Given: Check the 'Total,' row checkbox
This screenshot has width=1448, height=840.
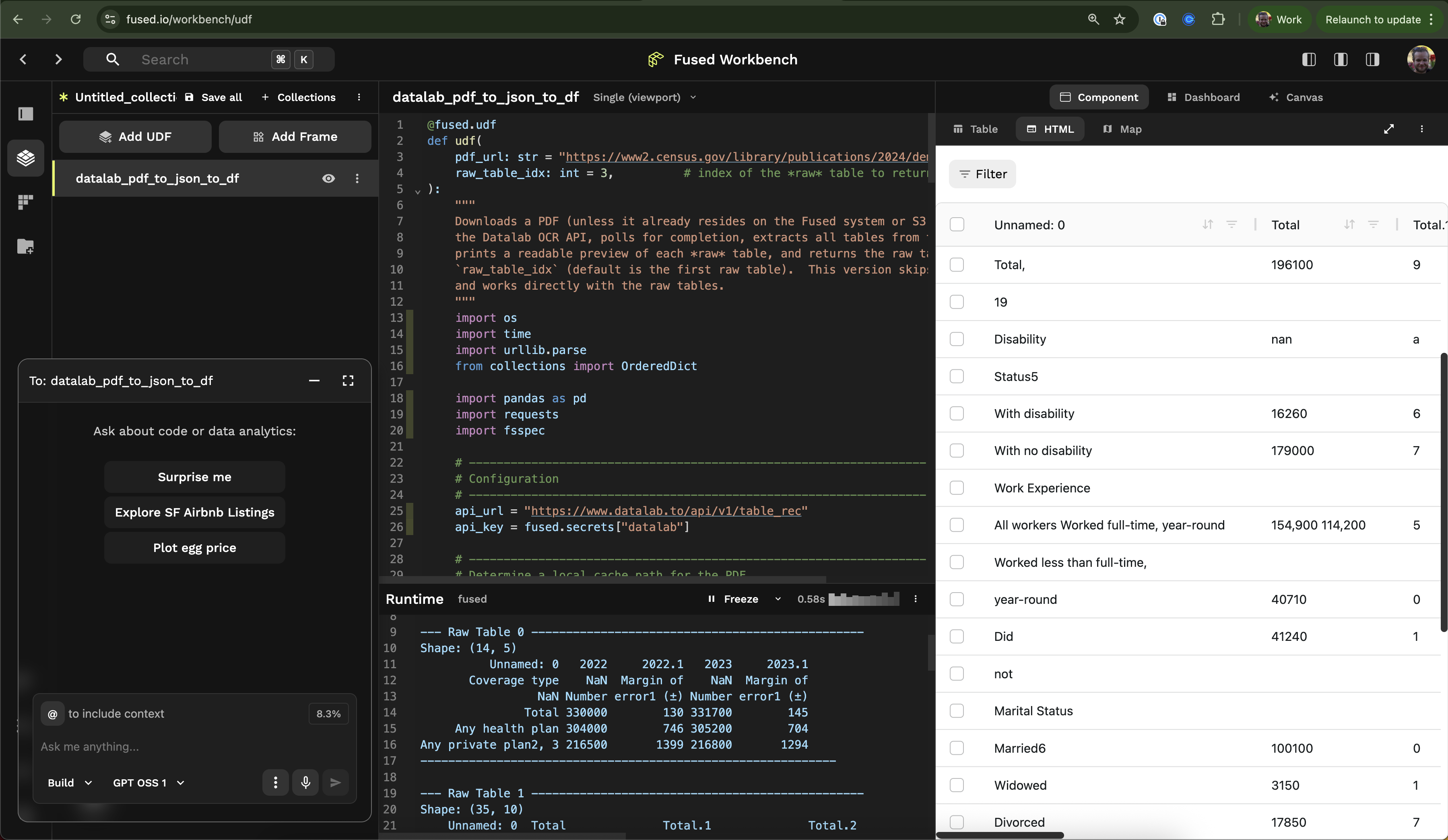Looking at the screenshot, I should [957, 265].
